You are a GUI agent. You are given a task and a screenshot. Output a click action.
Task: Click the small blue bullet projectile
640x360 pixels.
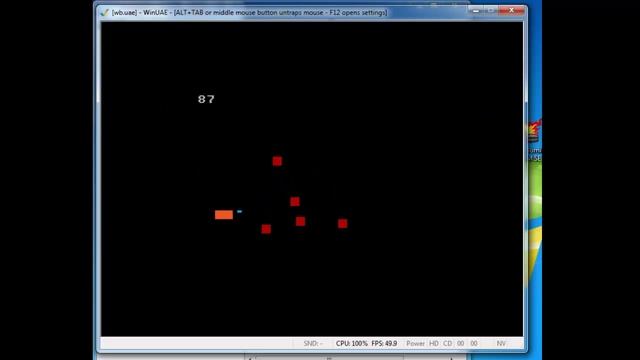239,211
